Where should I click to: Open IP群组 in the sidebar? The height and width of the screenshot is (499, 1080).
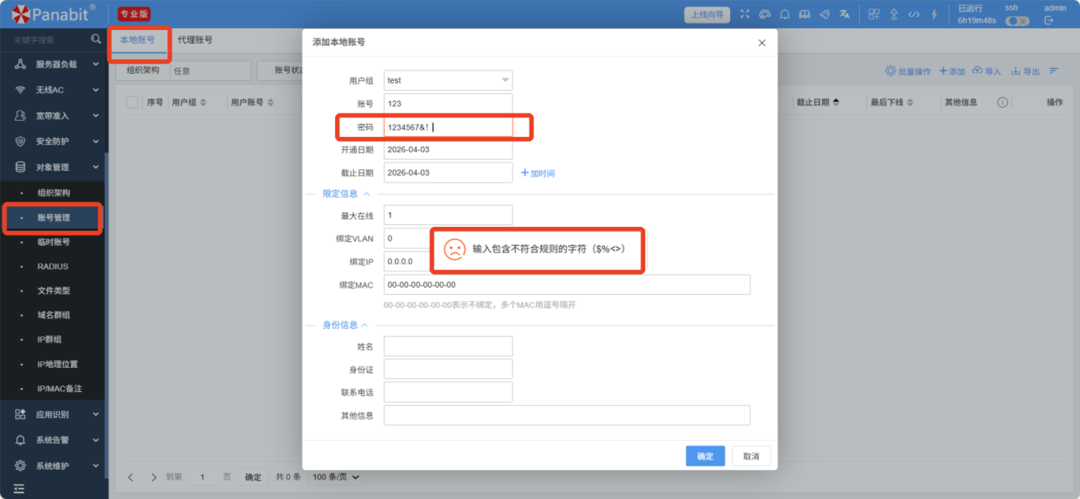[x=50, y=340]
